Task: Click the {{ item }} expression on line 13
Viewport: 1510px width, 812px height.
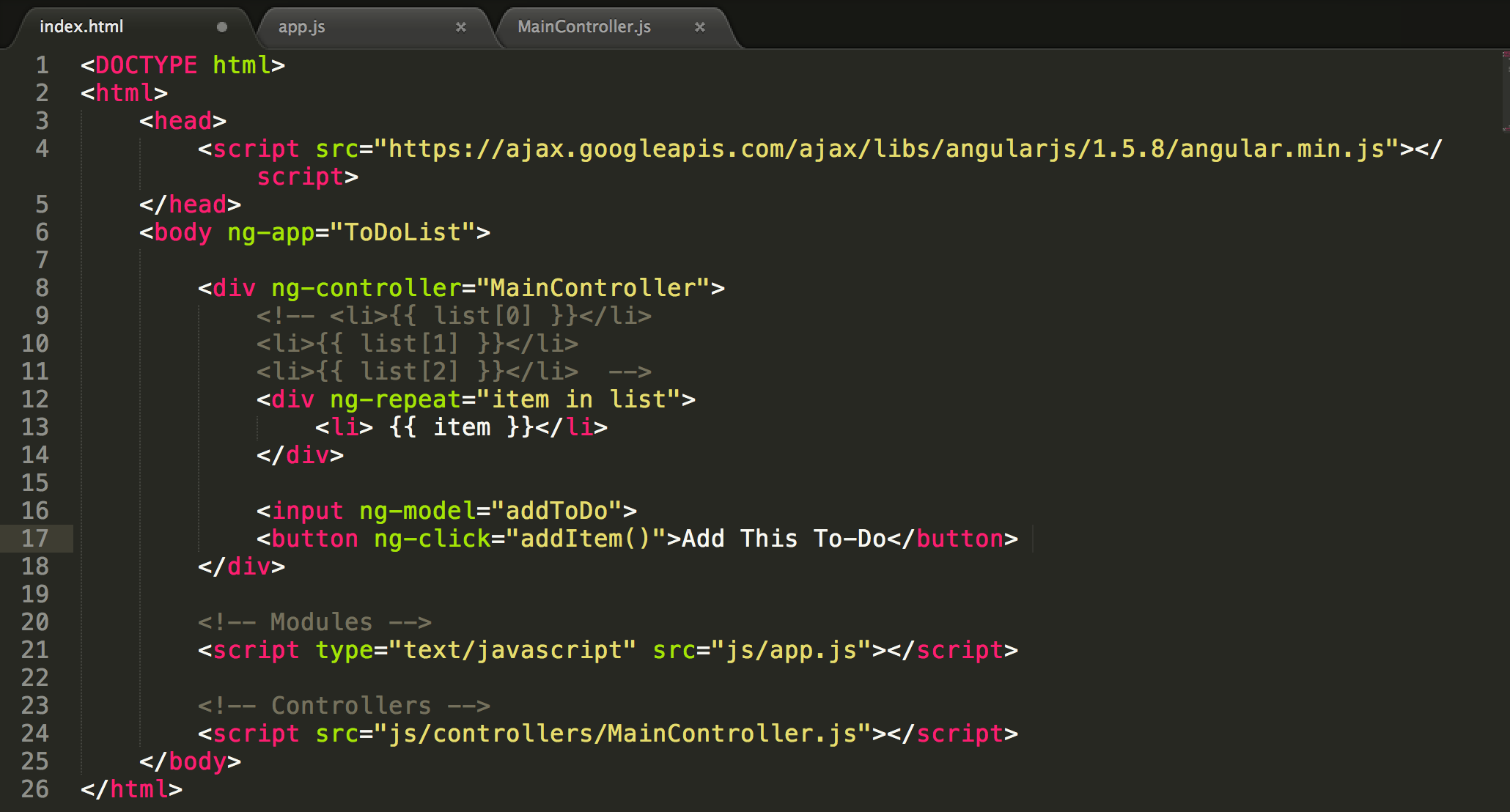Action: tap(462, 427)
